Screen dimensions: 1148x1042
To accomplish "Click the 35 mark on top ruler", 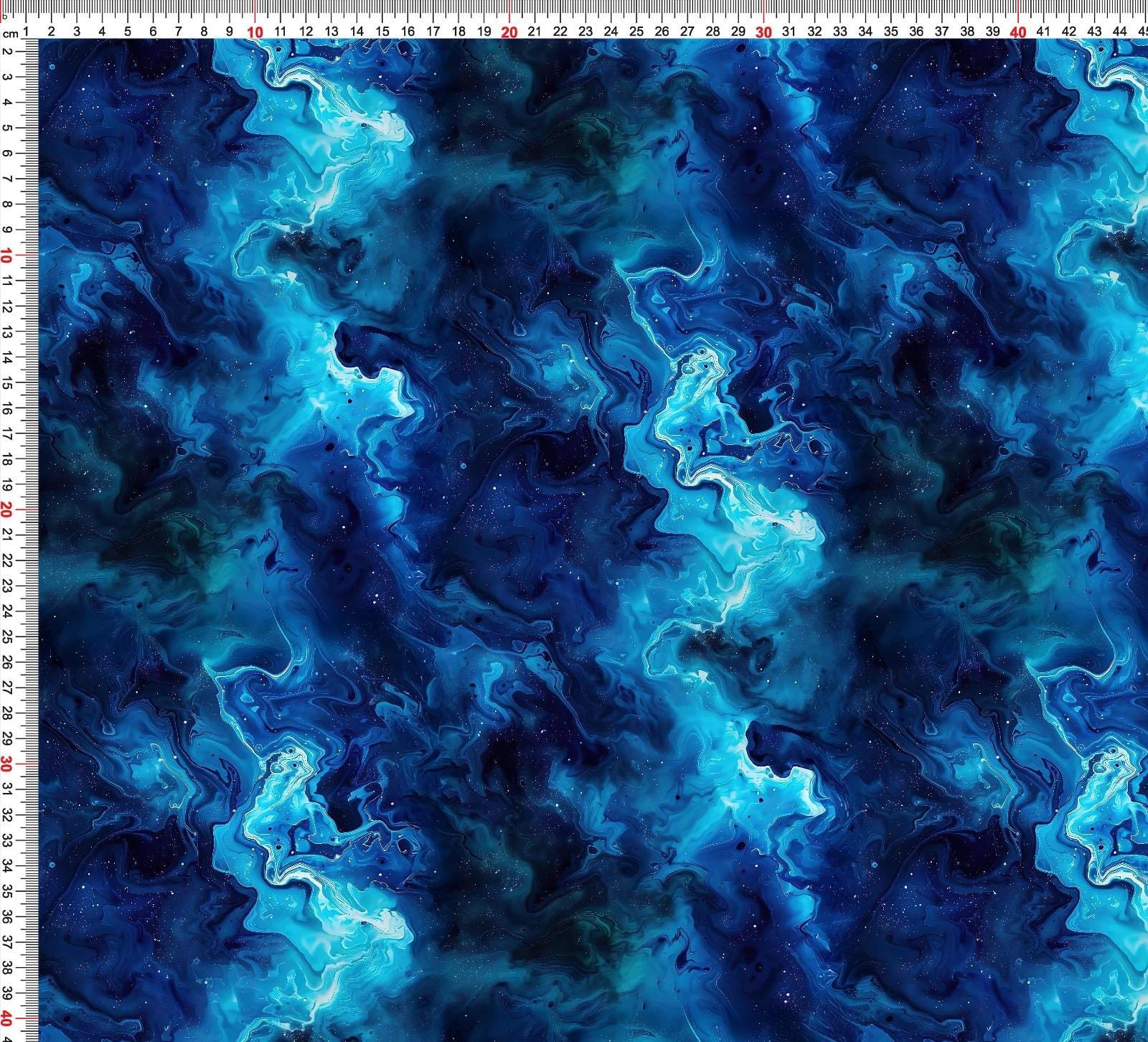I will pos(891,32).
